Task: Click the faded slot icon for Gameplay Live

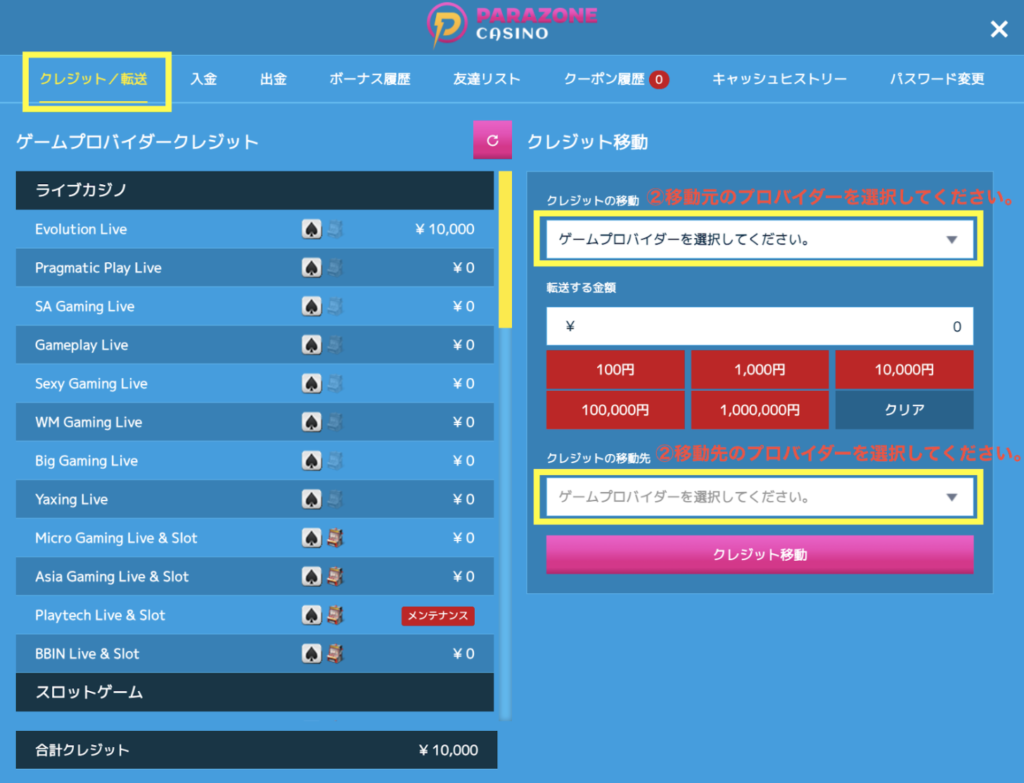Action: click(335, 345)
